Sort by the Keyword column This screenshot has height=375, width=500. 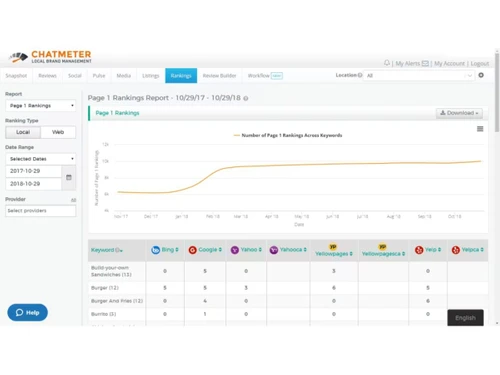[107, 250]
